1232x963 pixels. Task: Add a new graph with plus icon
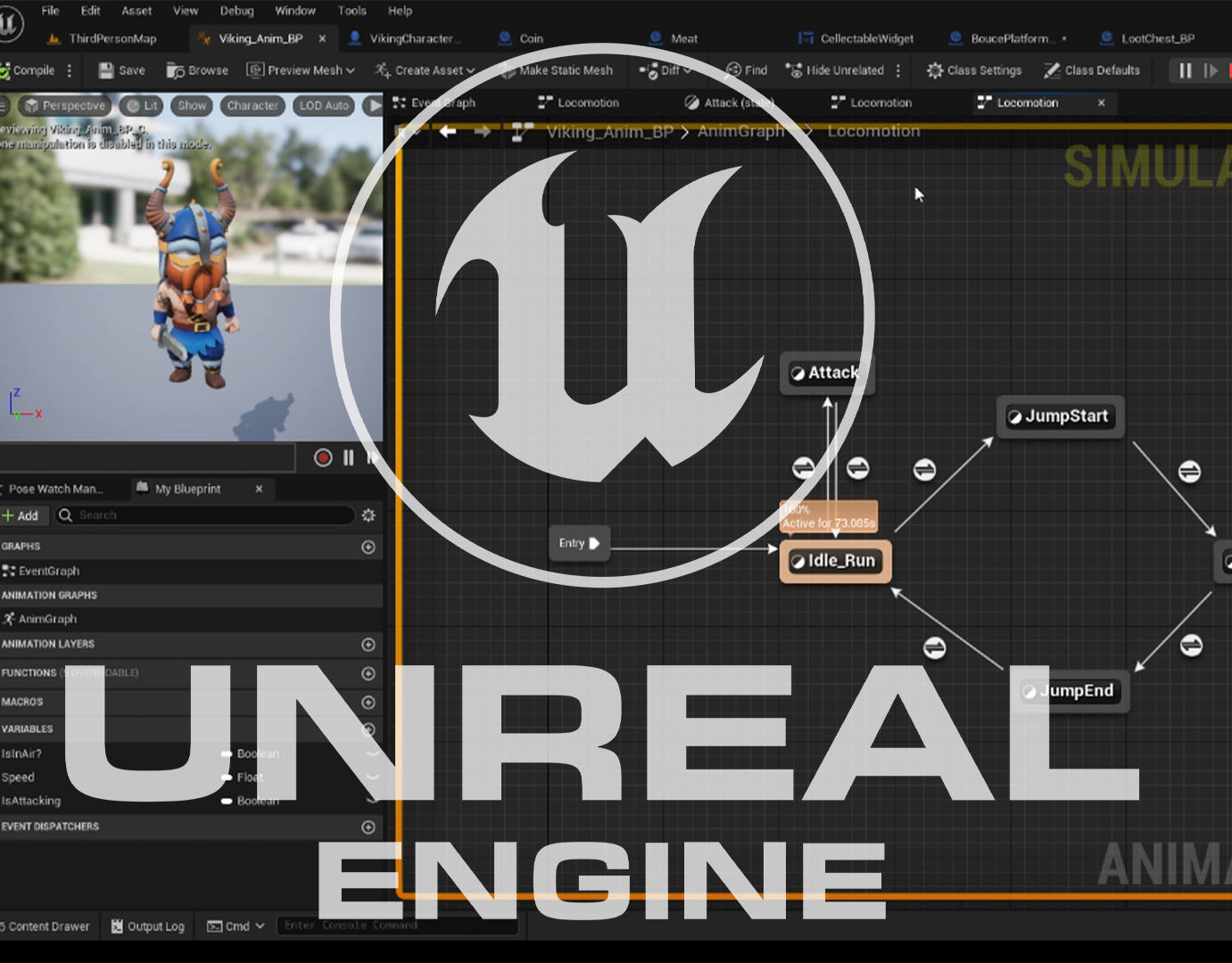(368, 547)
